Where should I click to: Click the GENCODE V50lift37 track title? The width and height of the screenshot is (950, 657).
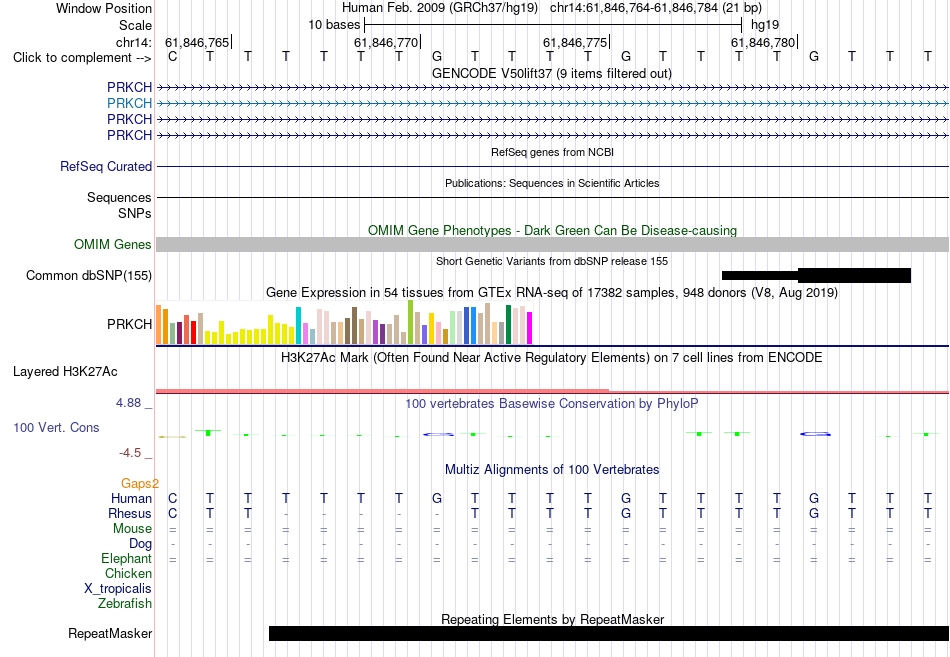coord(551,73)
